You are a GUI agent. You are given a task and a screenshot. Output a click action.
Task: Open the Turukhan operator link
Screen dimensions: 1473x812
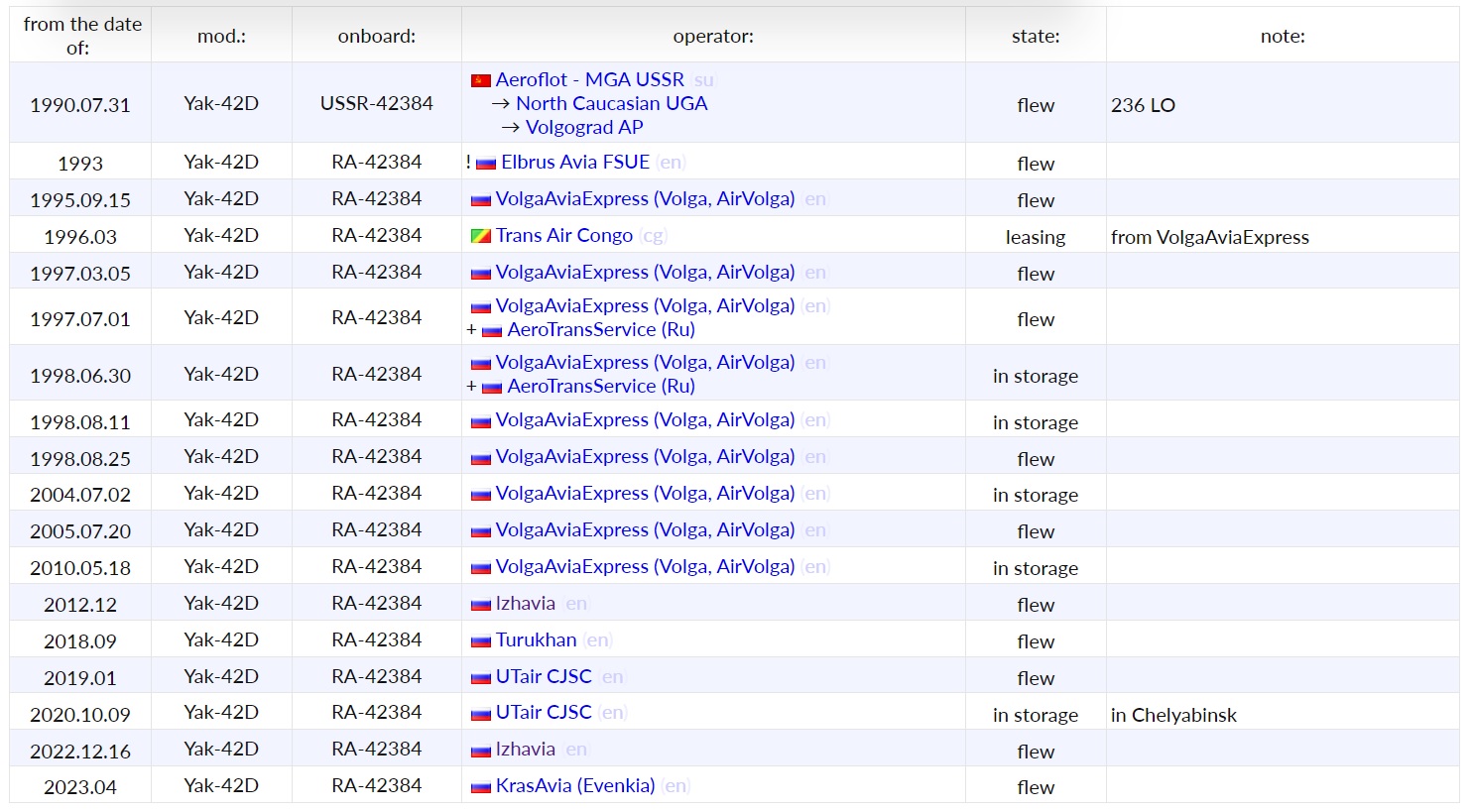537,639
